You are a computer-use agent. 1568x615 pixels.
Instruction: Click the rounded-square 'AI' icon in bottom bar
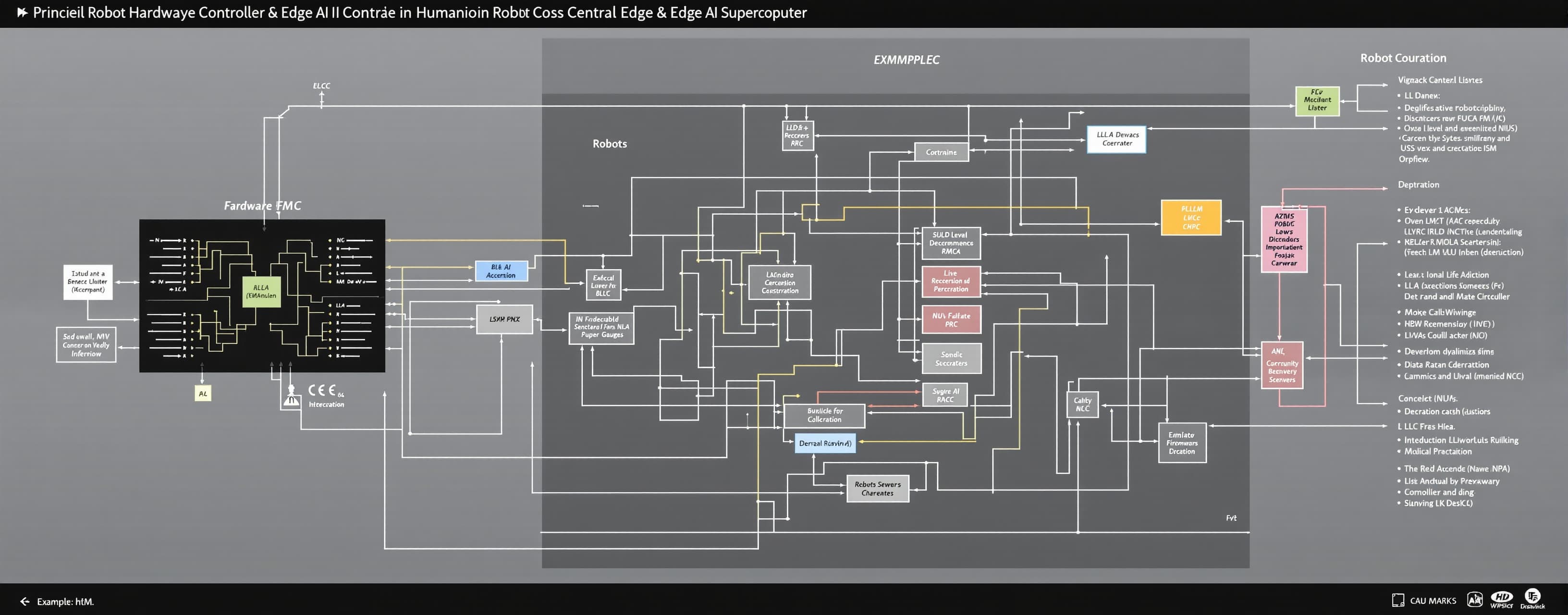(1475, 600)
